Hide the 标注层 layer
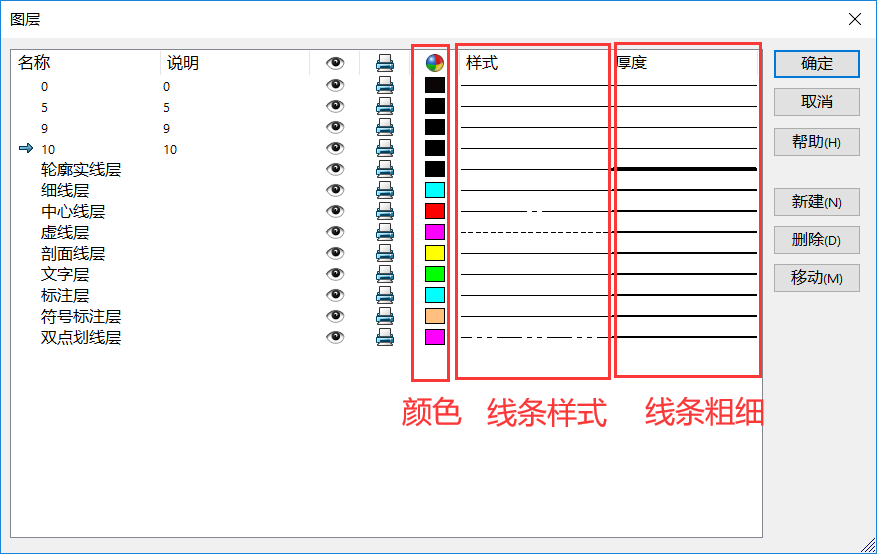 point(335,295)
